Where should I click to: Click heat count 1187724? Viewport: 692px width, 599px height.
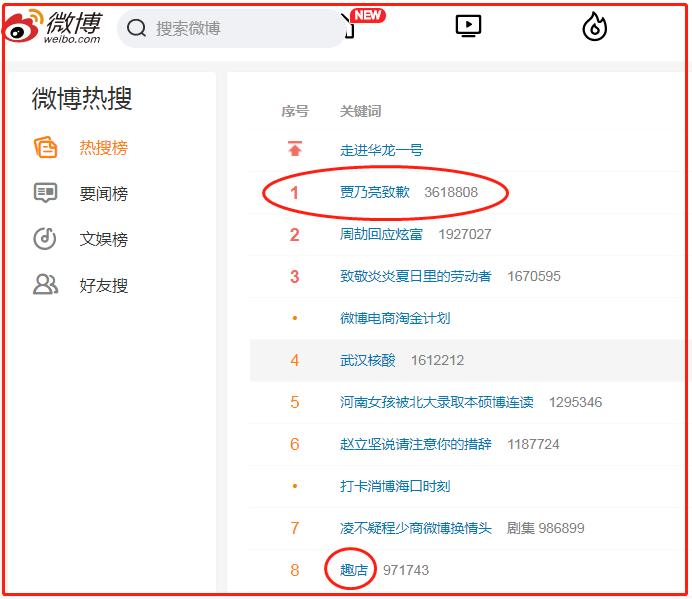(533, 444)
